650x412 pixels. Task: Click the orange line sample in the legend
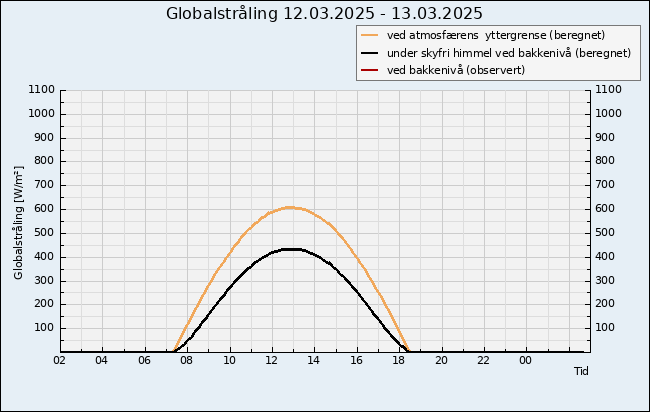pyautogui.click(x=370, y=34)
